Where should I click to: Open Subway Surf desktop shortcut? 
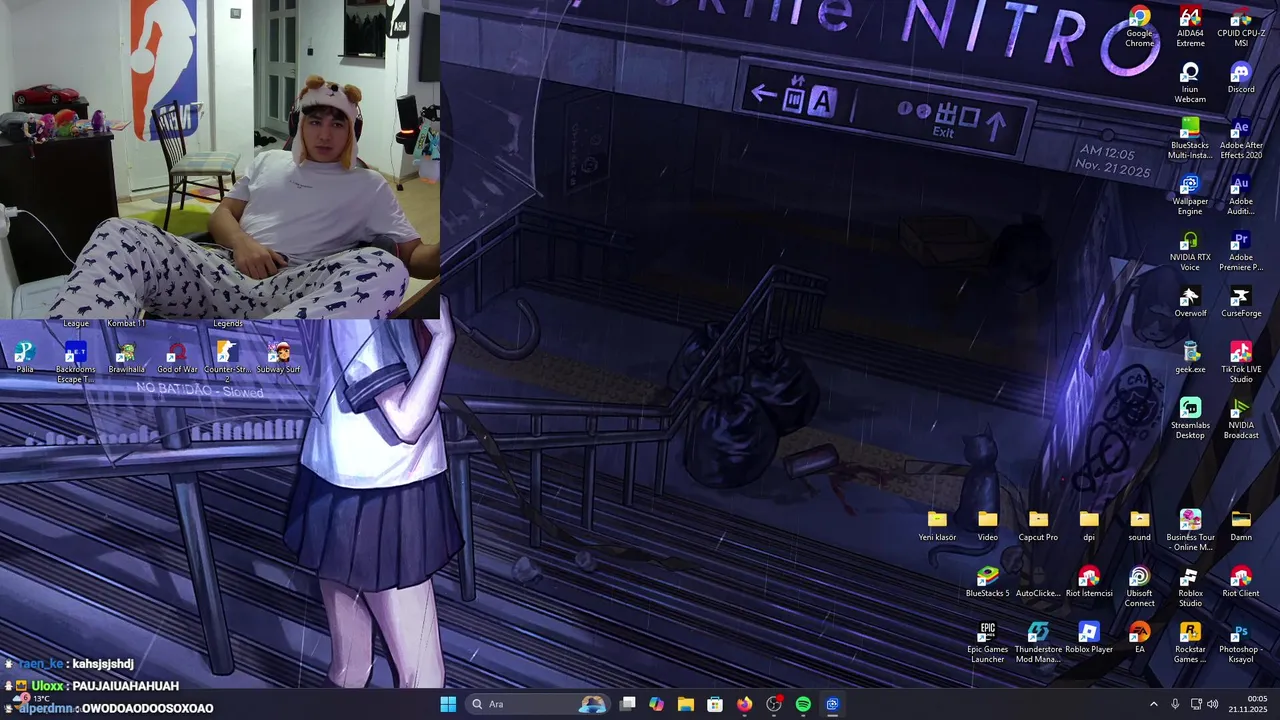coord(278,358)
